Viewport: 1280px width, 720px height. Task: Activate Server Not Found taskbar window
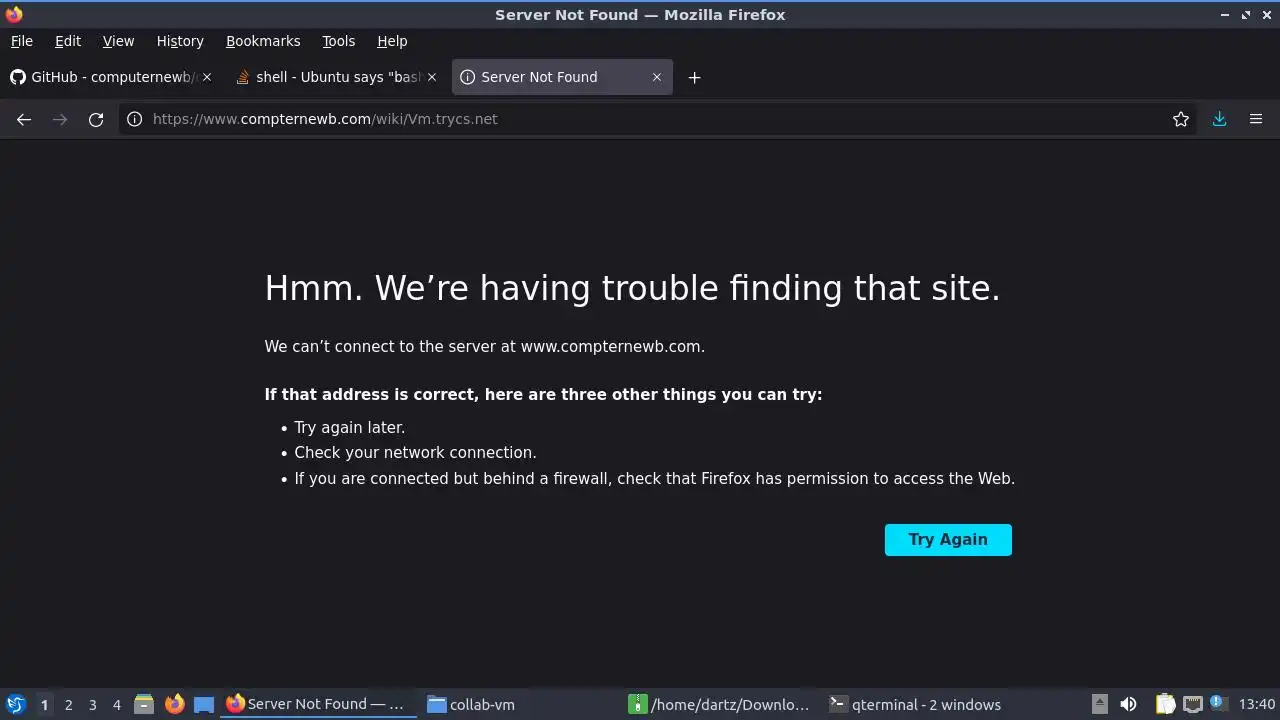tap(316, 704)
